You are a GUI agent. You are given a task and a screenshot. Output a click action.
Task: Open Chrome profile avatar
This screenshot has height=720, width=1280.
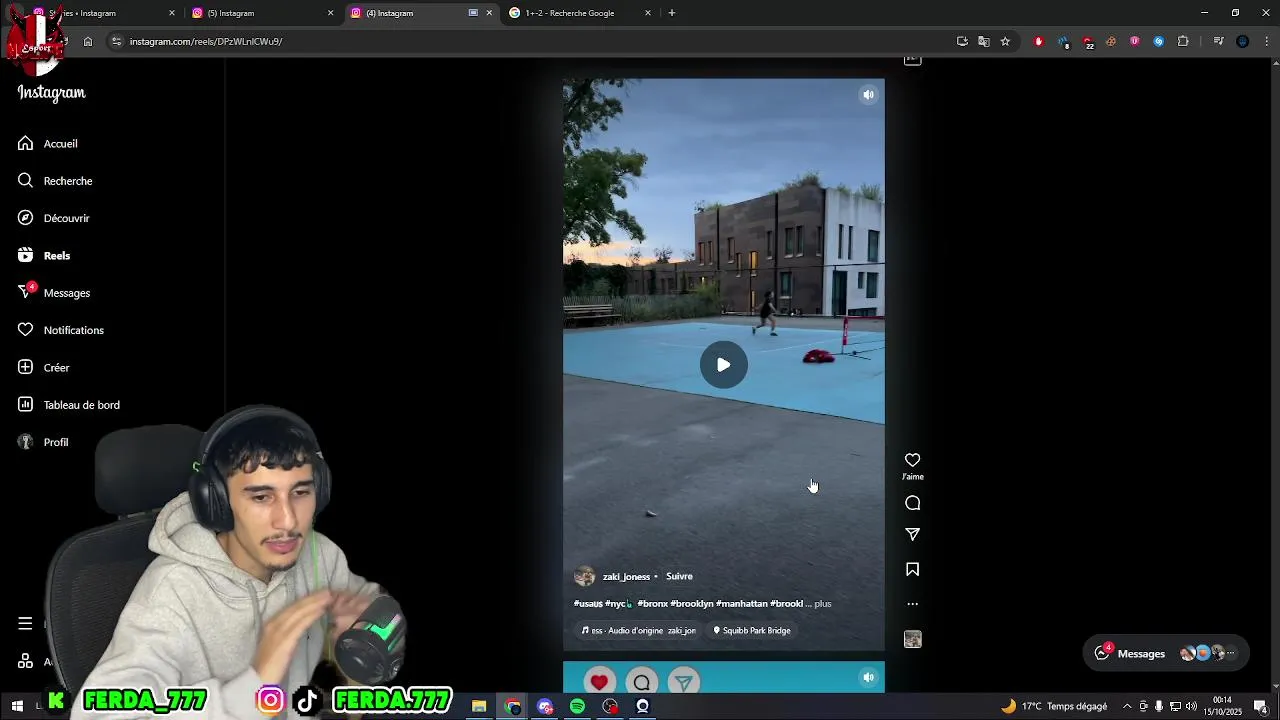(1243, 41)
